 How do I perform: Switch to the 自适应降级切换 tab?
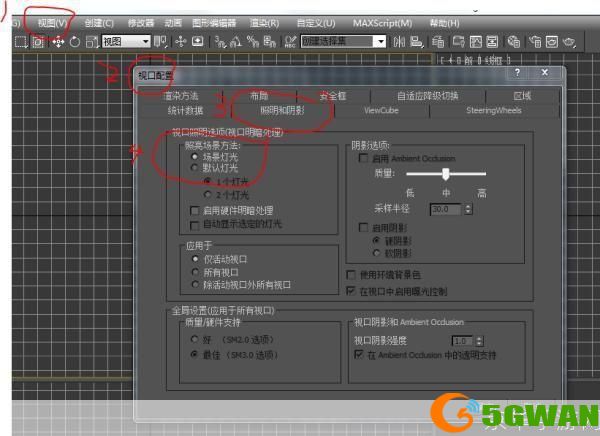[x=427, y=96]
